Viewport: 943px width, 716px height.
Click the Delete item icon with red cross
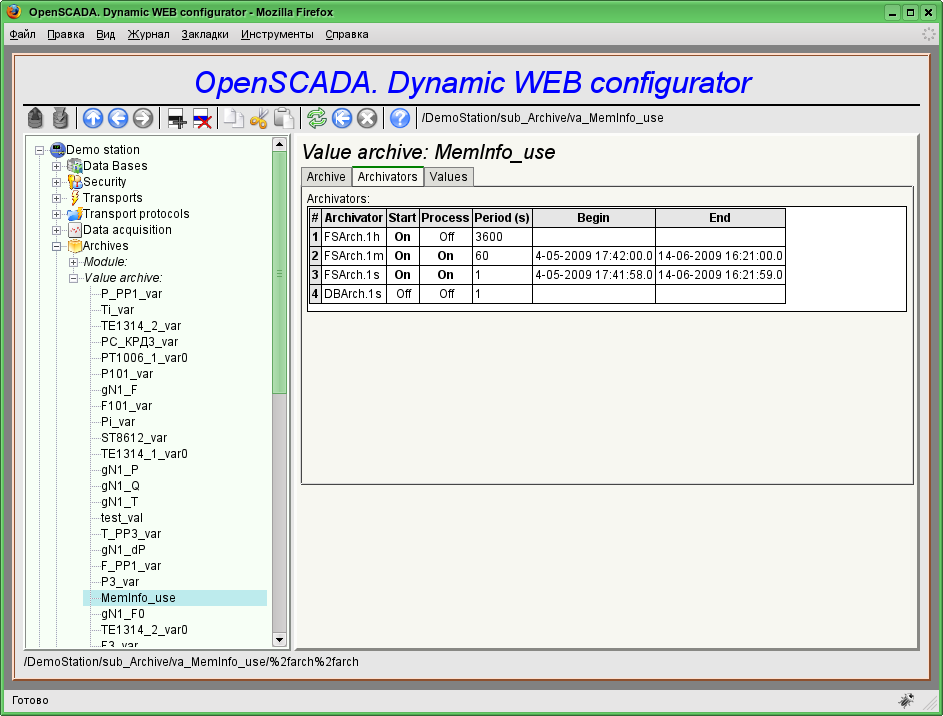tap(201, 118)
